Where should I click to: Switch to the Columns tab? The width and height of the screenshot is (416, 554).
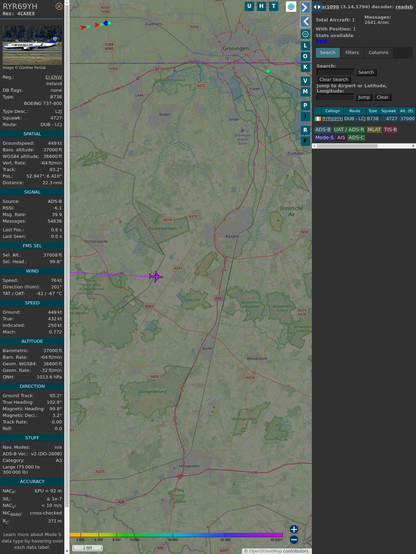click(x=378, y=53)
